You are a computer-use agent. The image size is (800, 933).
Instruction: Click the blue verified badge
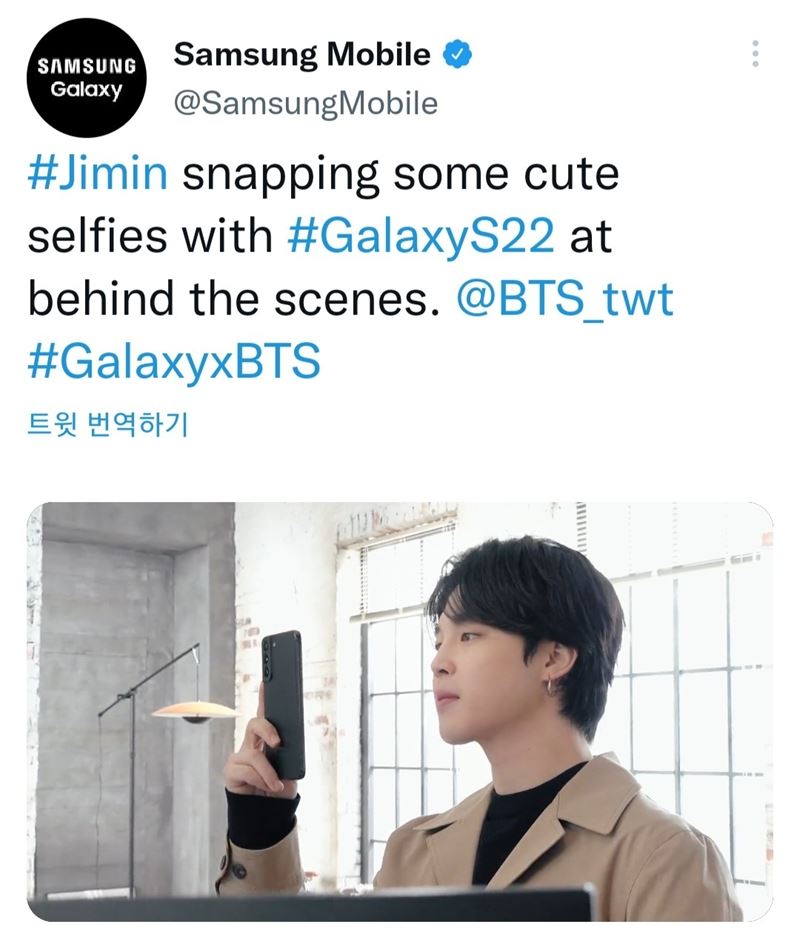point(457,54)
